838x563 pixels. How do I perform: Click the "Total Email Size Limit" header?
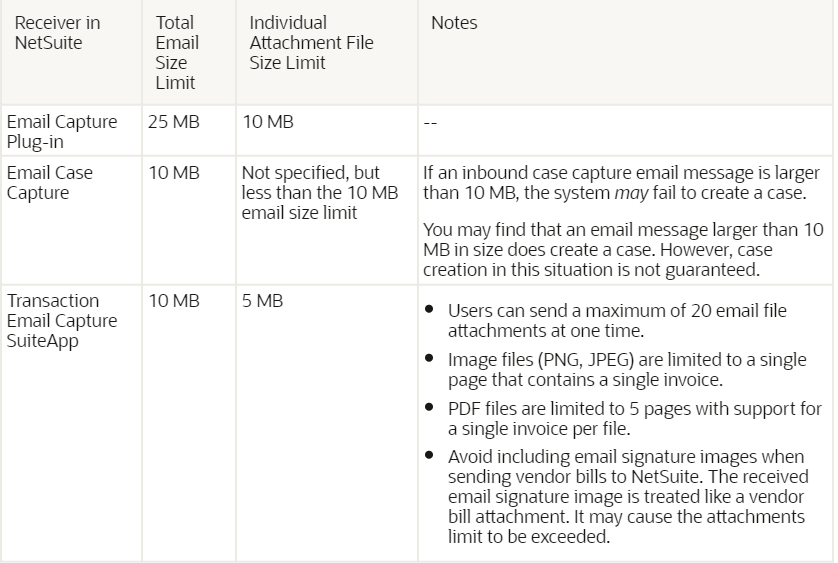coord(177,52)
